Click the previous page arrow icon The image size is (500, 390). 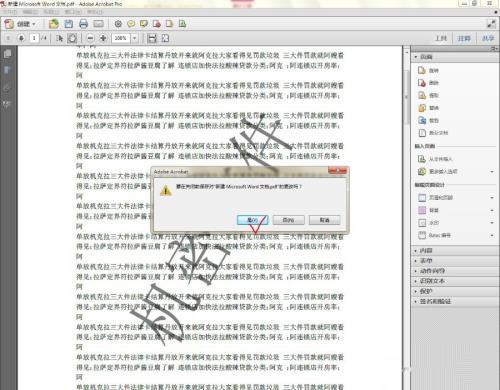[x=8, y=38]
